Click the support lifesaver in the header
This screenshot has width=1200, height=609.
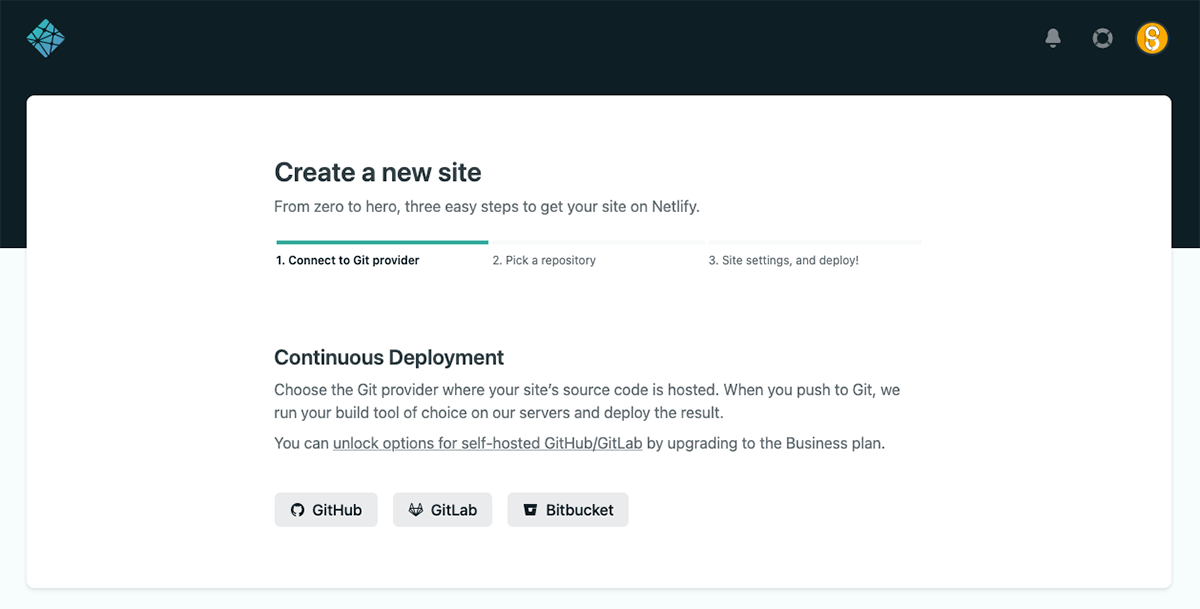[1102, 37]
